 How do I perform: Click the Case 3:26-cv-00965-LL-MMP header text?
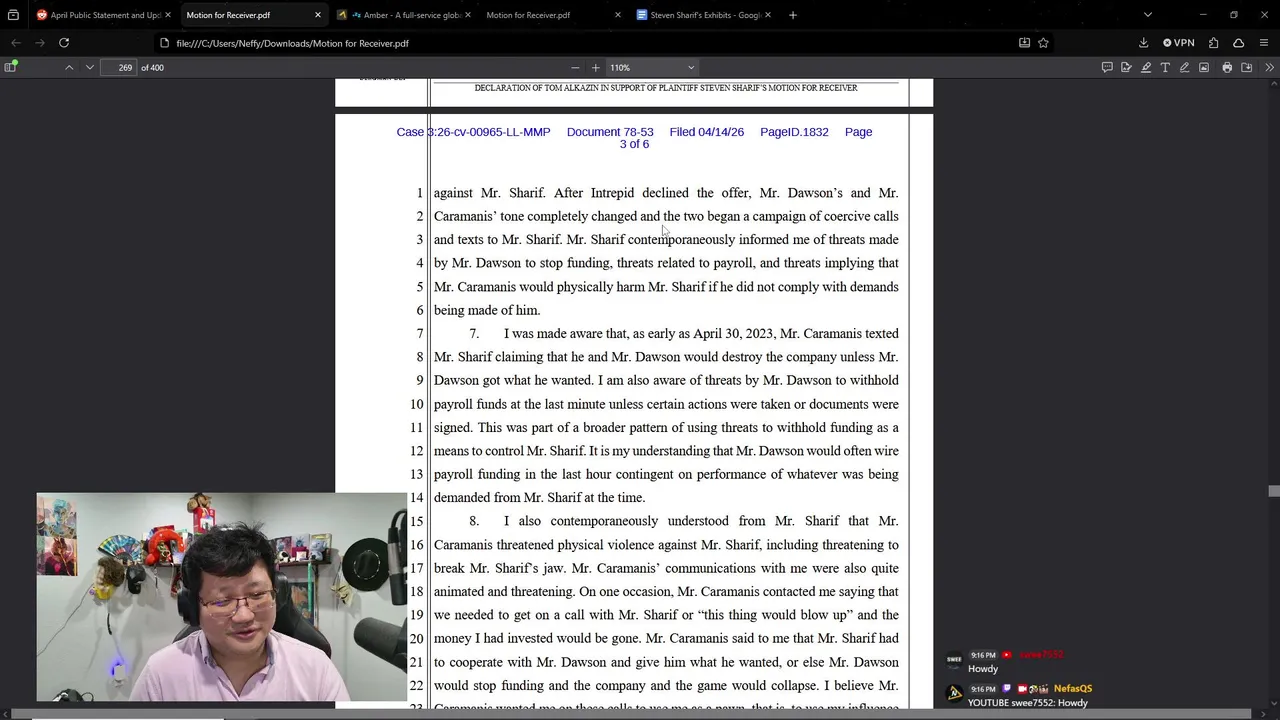(473, 132)
